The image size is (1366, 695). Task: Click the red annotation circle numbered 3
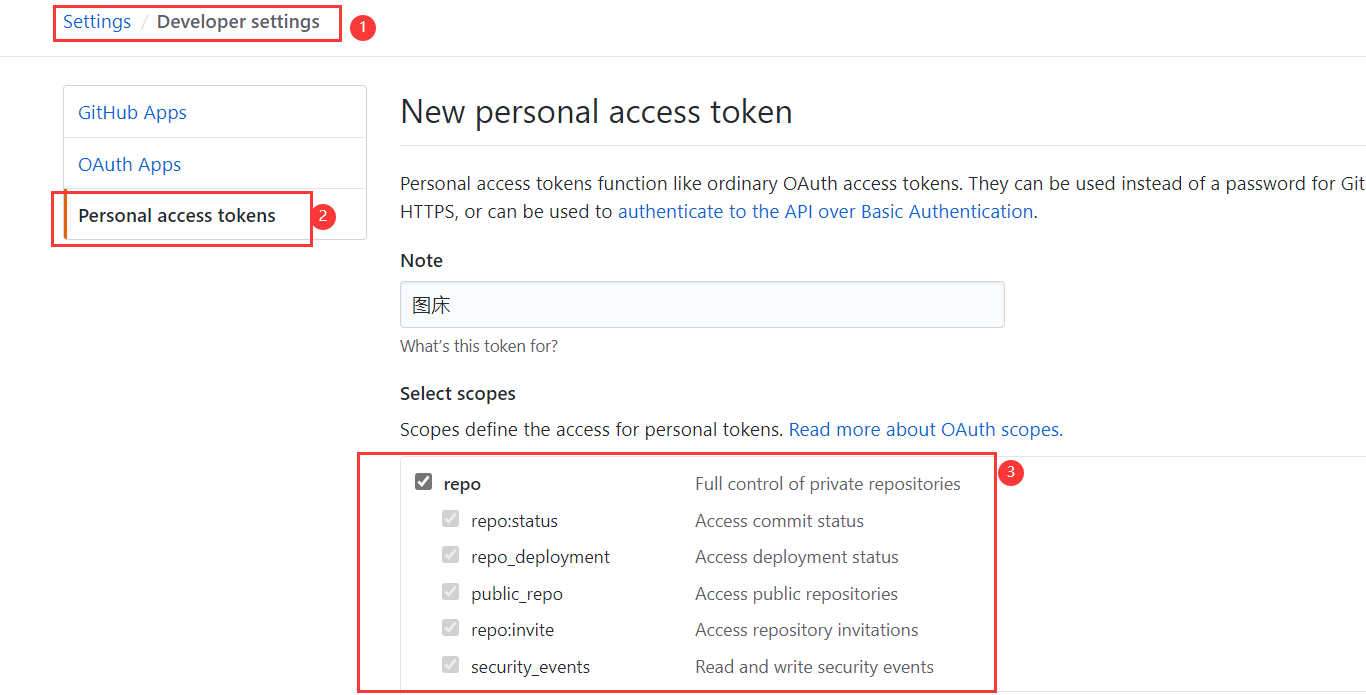(1010, 472)
